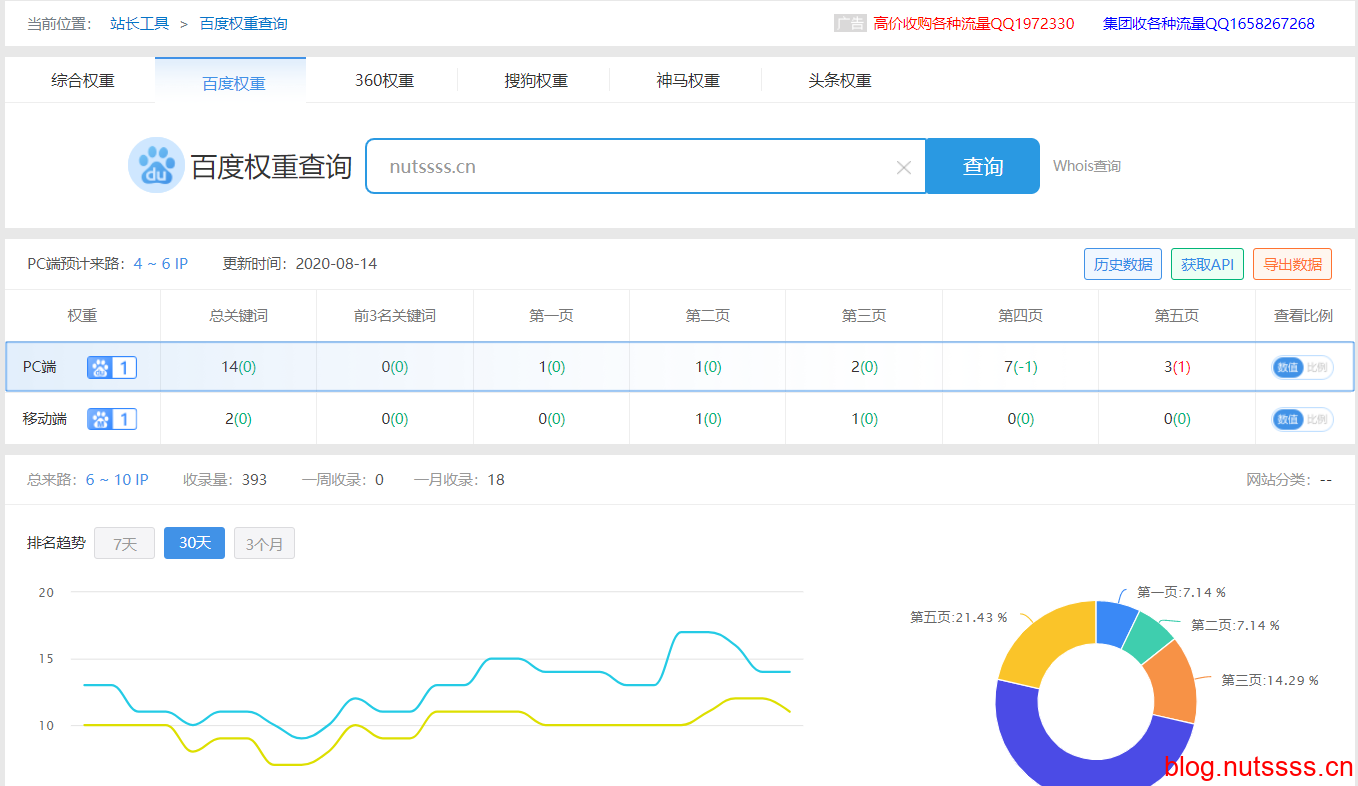Click the Baidu paw logo beside the title
Screen dimensions: 1358x786
pyautogui.click(x=156, y=166)
